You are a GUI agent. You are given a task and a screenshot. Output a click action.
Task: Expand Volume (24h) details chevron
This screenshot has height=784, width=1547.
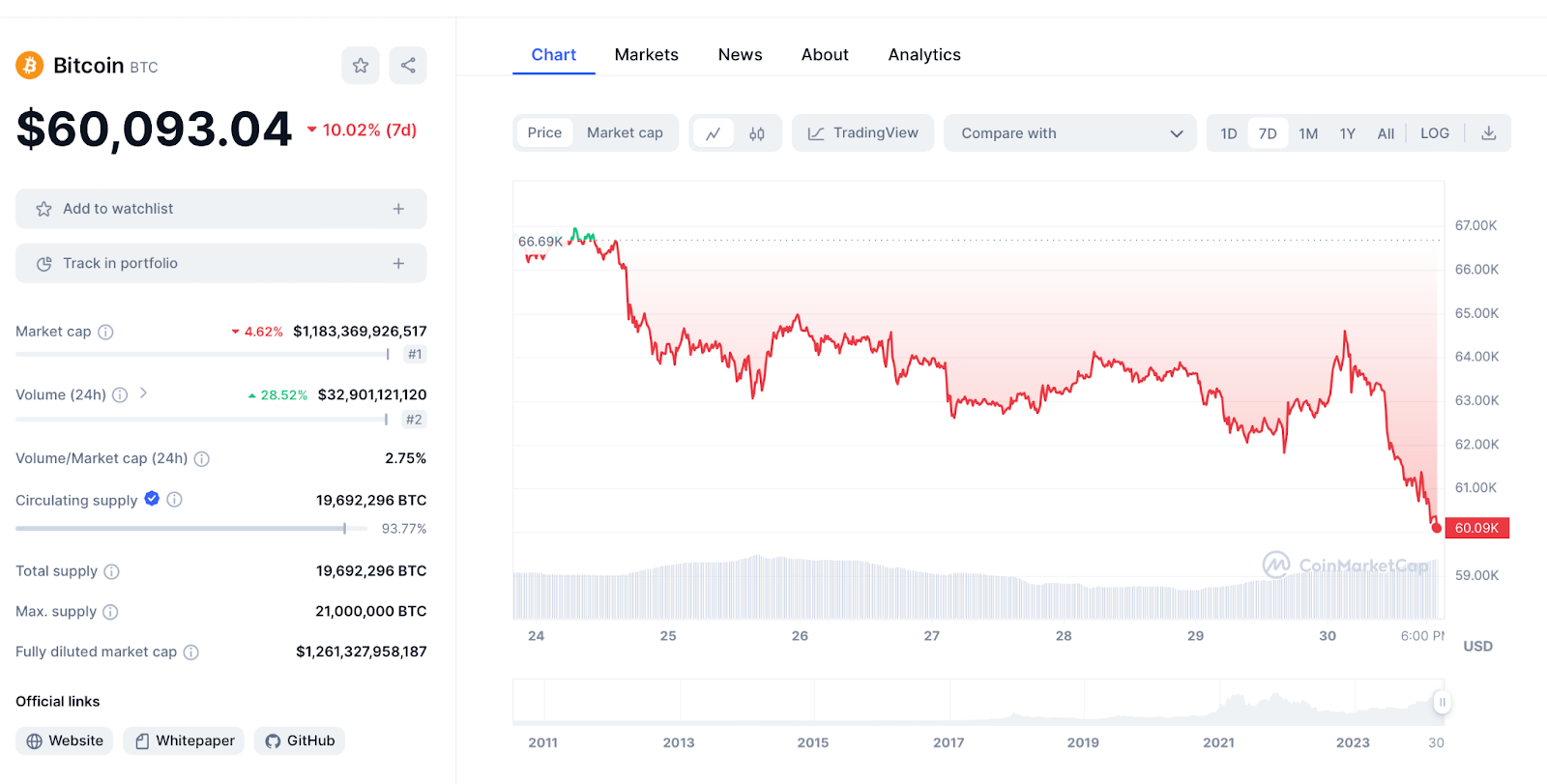pyautogui.click(x=143, y=392)
